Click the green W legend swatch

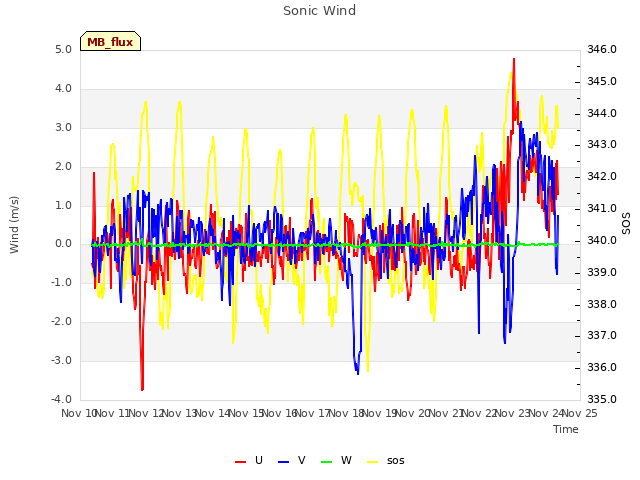coord(327,462)
